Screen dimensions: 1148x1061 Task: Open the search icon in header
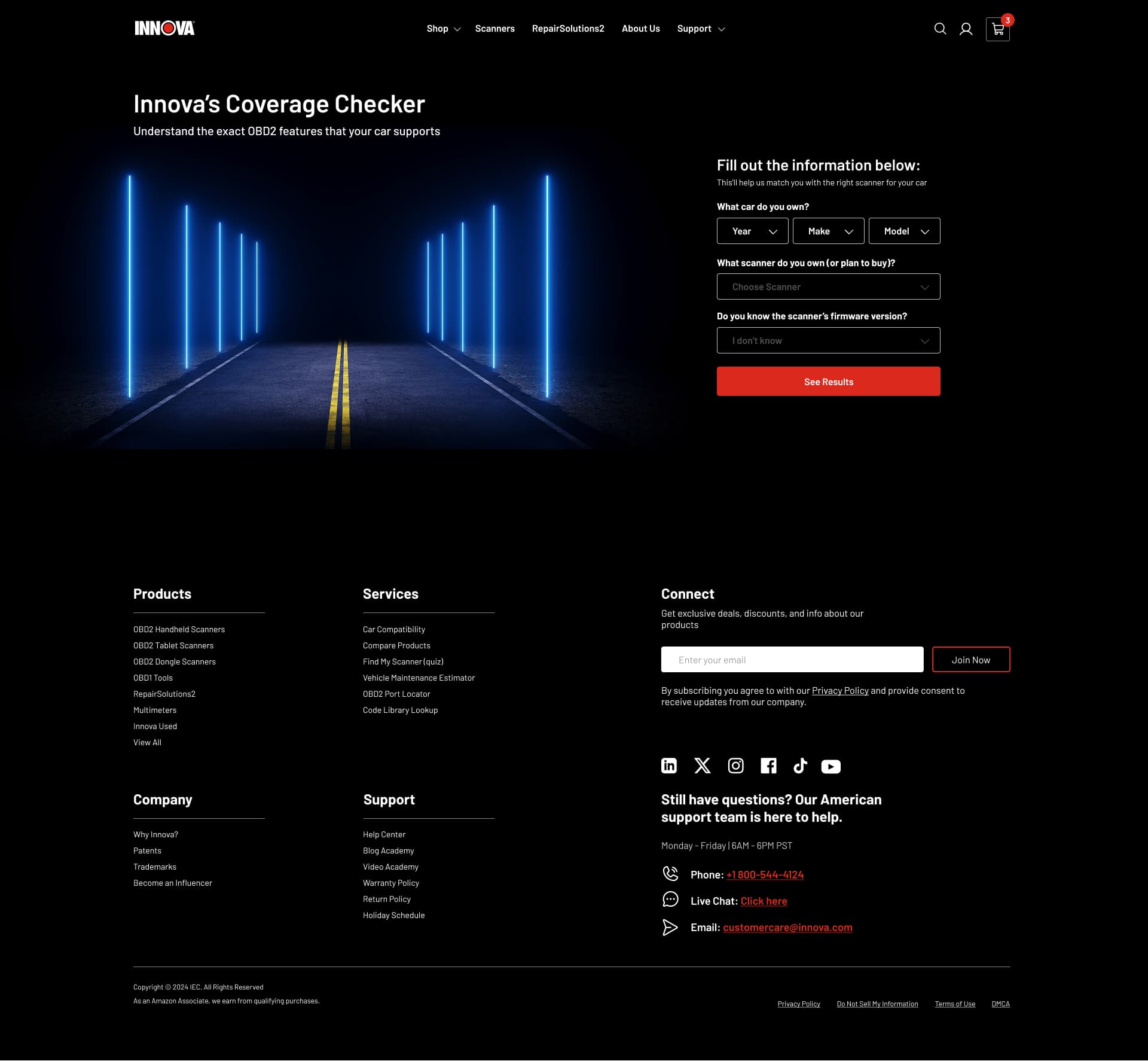pyautogui.click(x=940, y=29)
